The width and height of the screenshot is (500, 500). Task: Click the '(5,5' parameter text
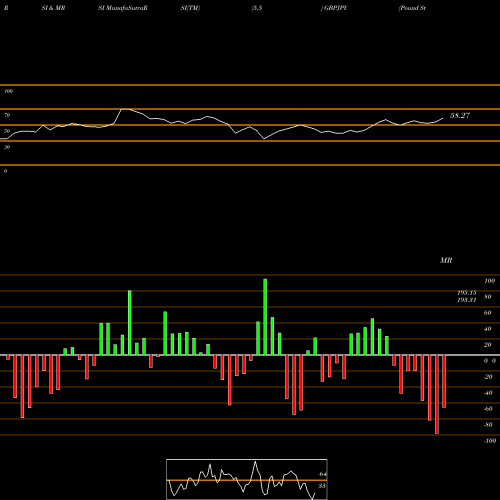[257, 8]
